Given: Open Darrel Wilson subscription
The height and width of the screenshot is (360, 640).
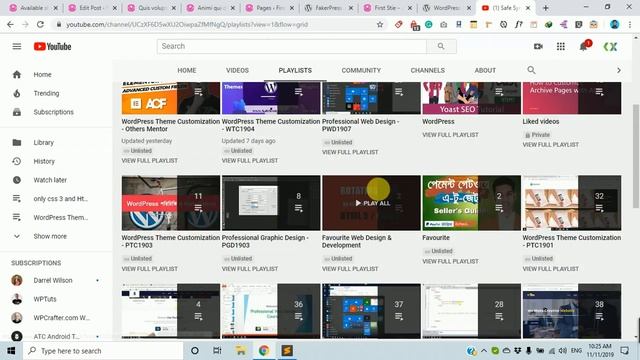Looking at the screenshot, I should tap(53, 280).
